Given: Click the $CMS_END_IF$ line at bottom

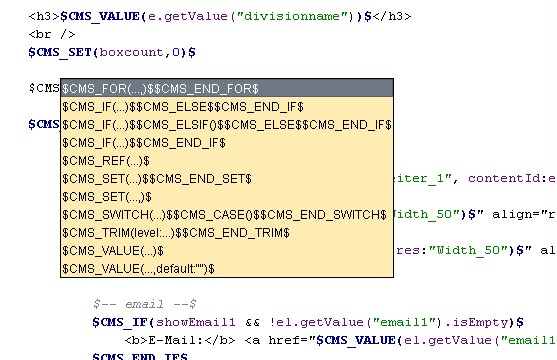Looking at the screenshot, I should (x=140, y=355).
